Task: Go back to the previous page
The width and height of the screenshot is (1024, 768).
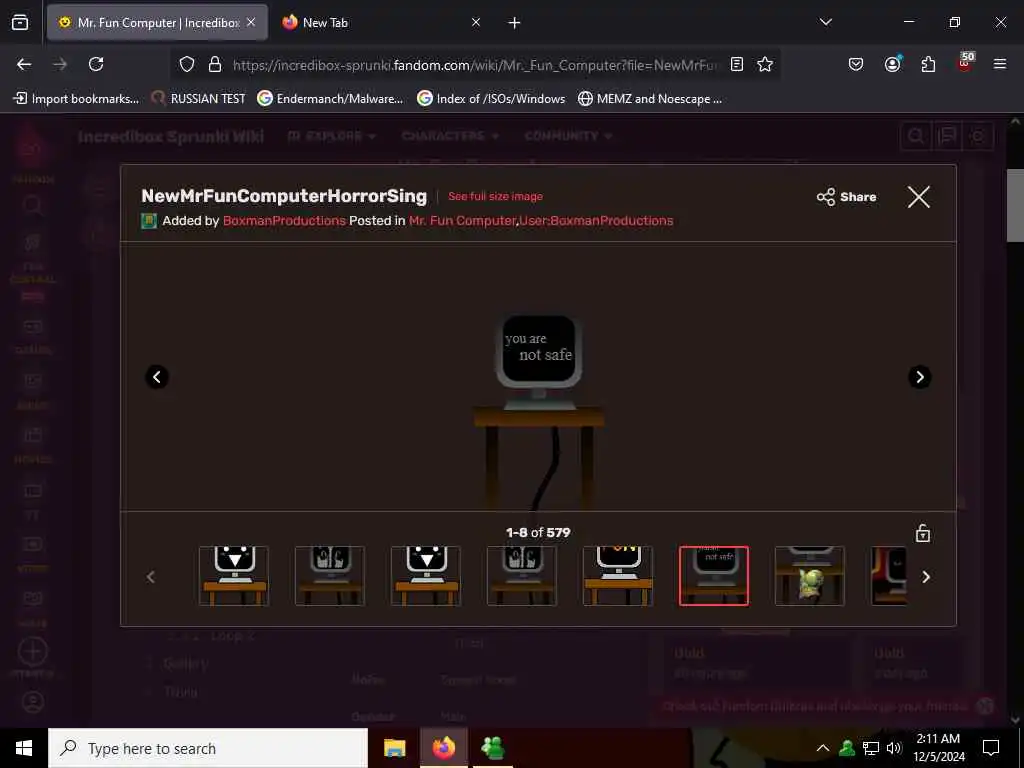Action: (x=24, y=64)
